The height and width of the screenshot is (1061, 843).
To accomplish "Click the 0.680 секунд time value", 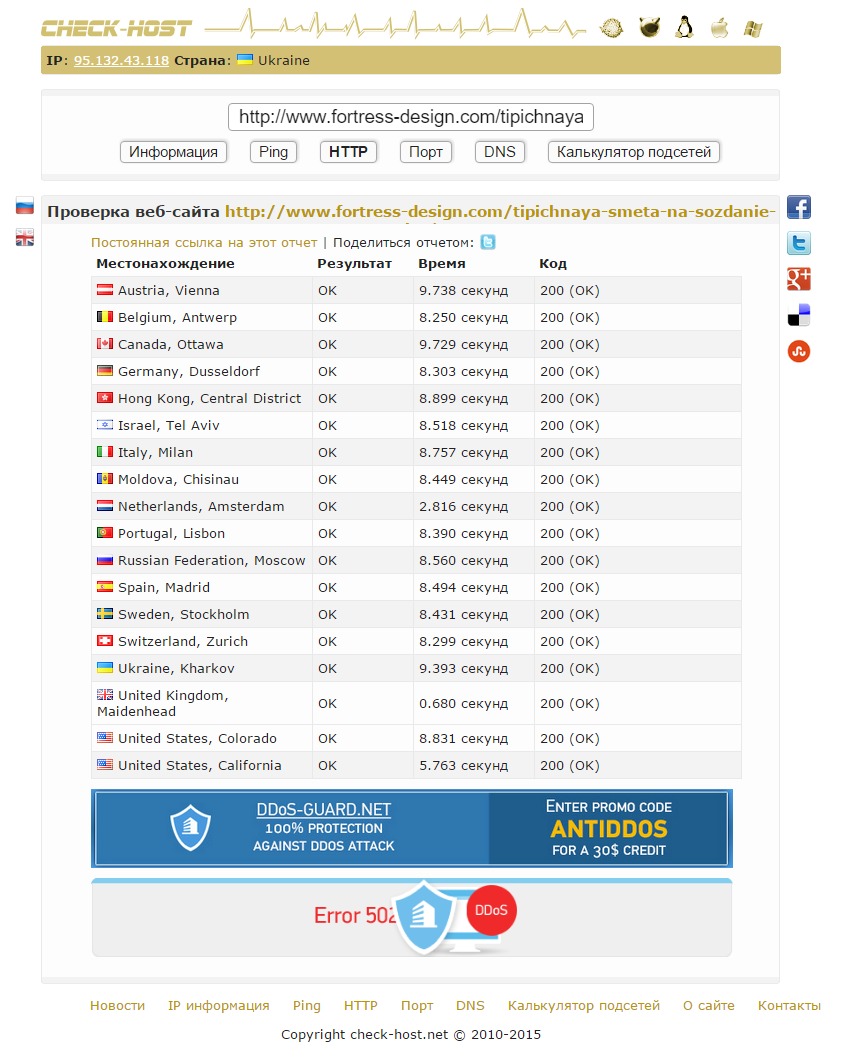I will pyautogui.click(x=463, y=703).
